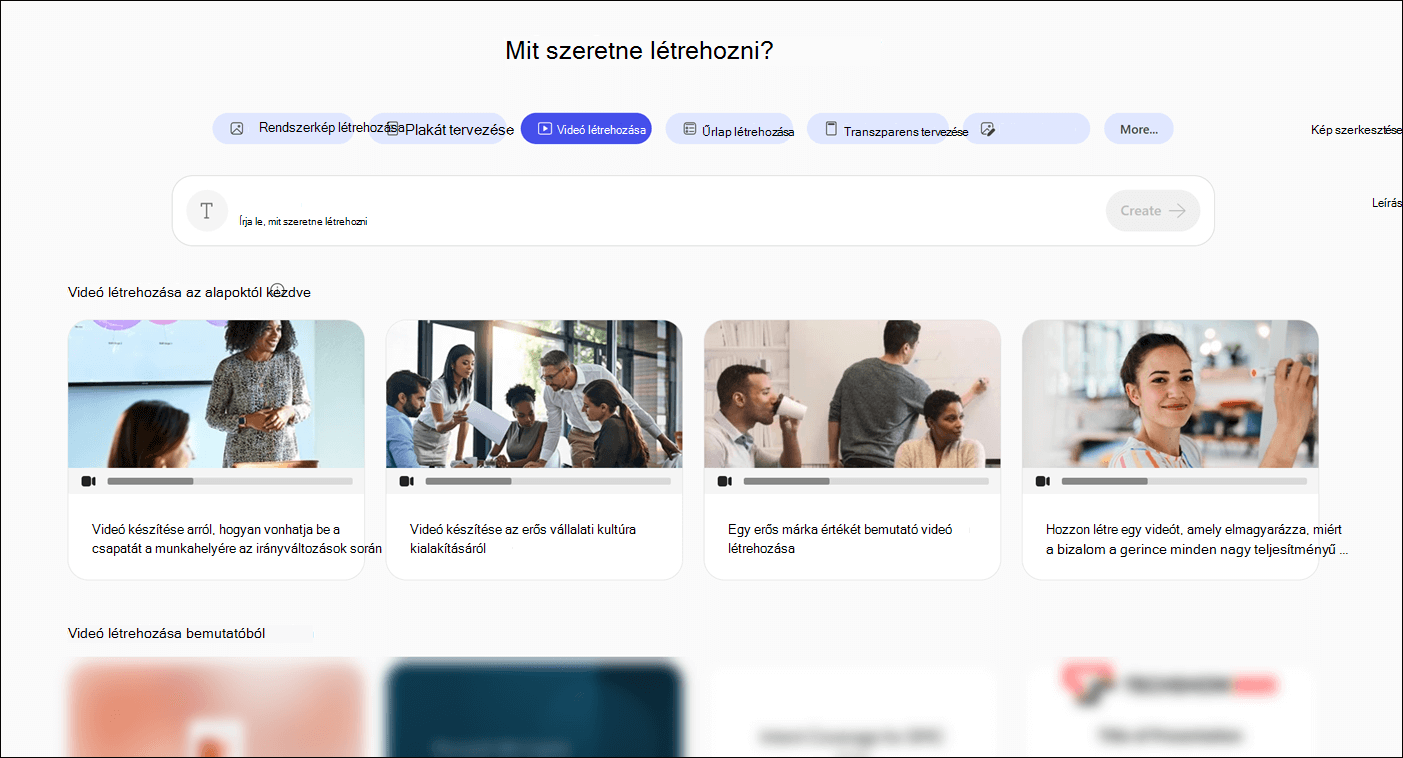Pick the Transzparens tervezése chip
This screenshot has width=1403, height=758.
(x=878, y=129)
